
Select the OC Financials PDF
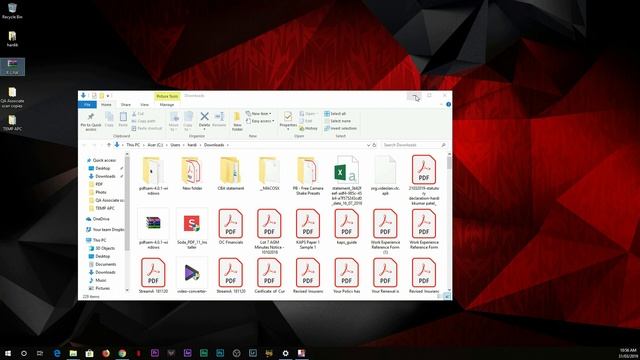tap(231, 227)
